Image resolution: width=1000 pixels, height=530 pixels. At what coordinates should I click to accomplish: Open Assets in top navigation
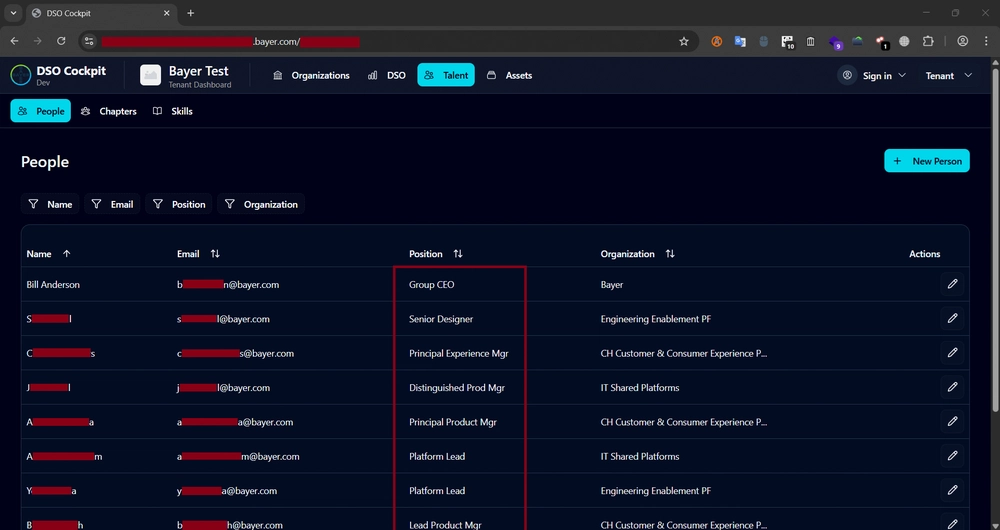(509, 75)
